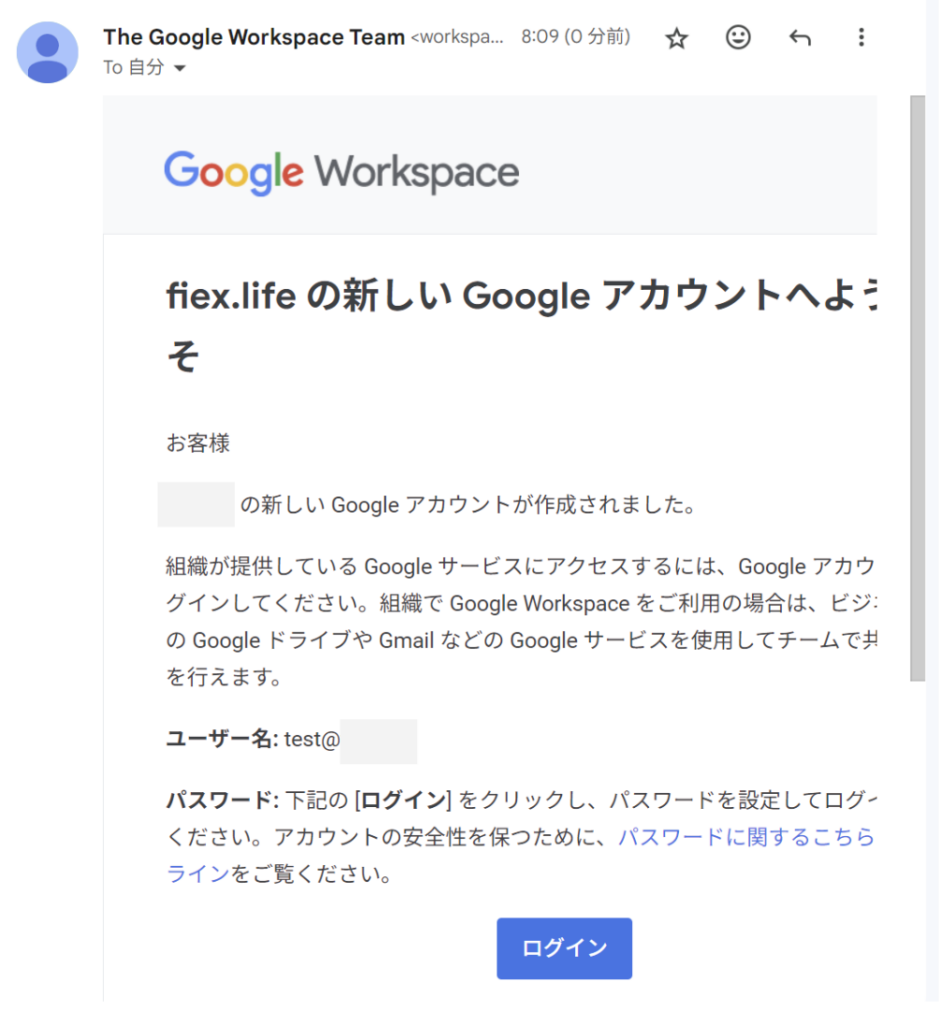
Task: Click the blue ライン link text
Action: tap(198, 875)
